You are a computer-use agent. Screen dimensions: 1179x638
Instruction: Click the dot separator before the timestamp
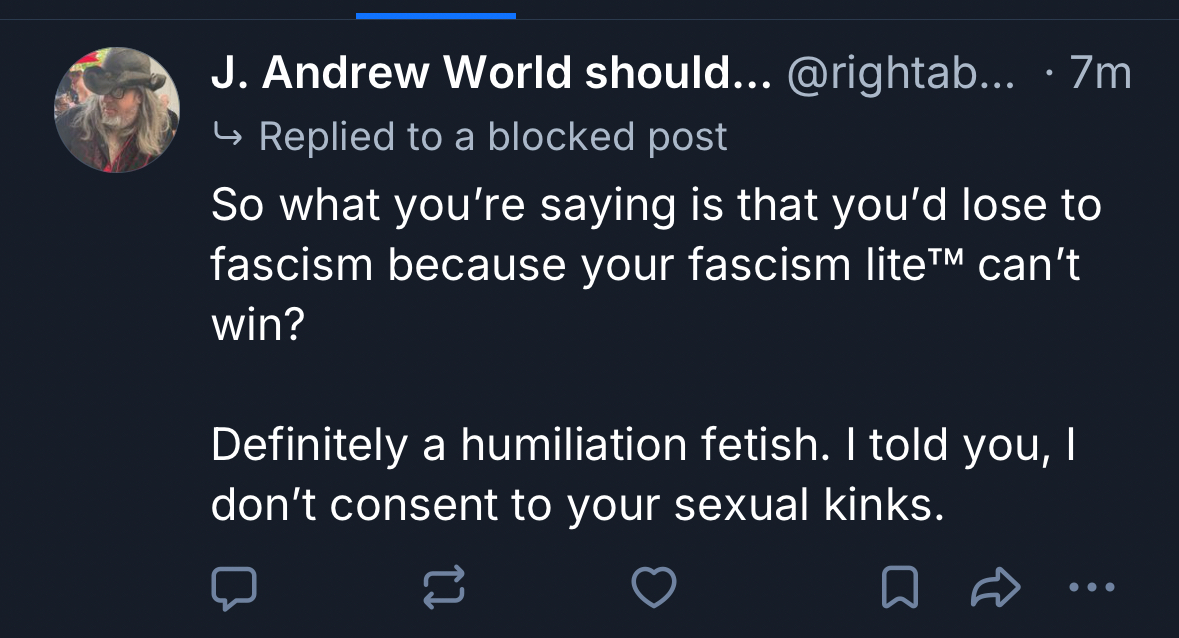point(1047,76)
